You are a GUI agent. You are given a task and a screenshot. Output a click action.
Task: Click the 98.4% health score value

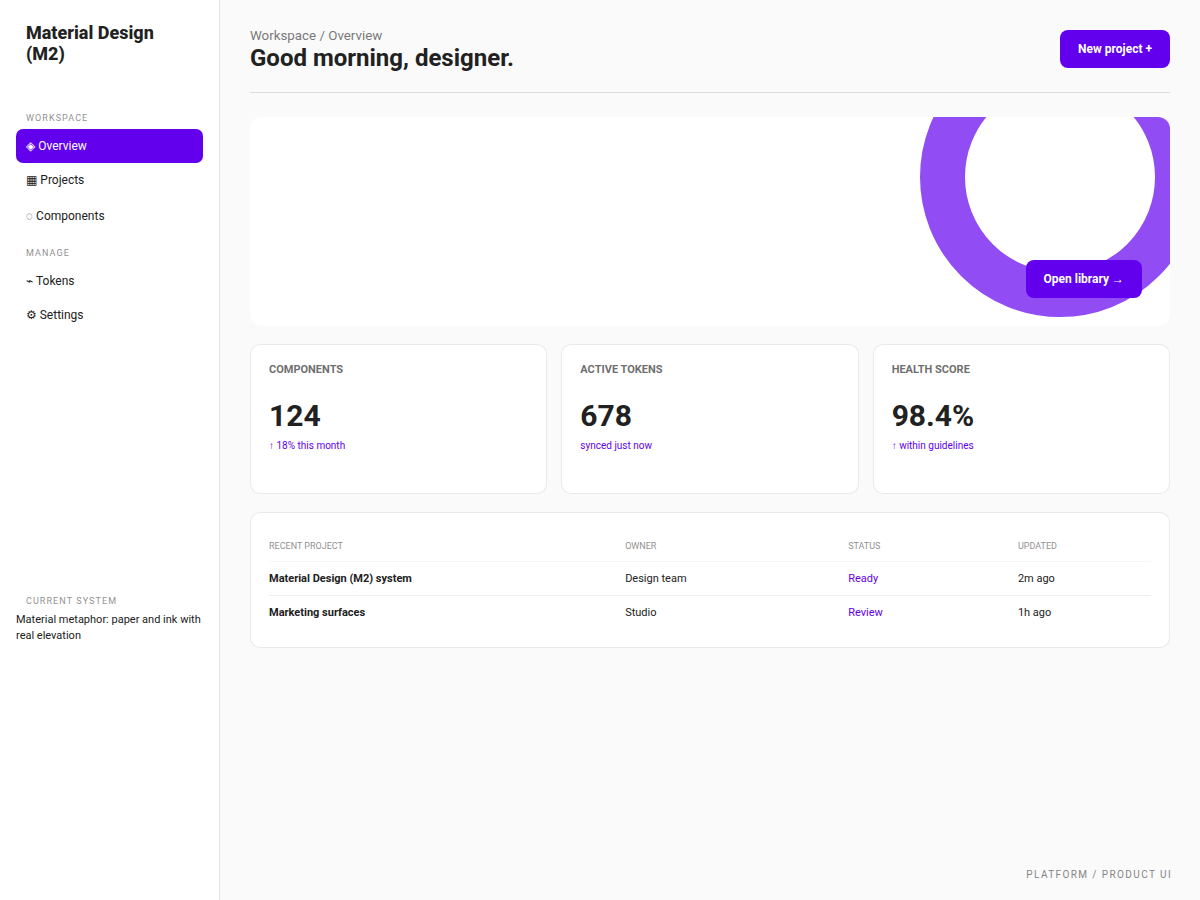coord(933,416)
